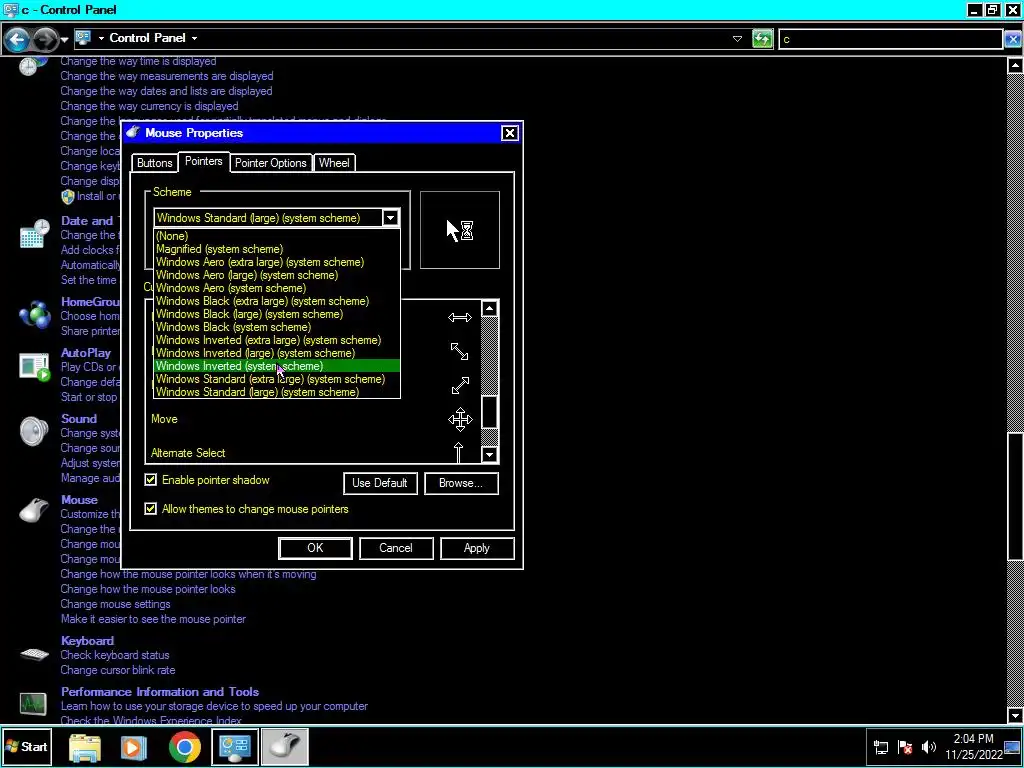Click the Use Default button
Viewport: 1024px width, 768px height.
[x=380, y=483]
